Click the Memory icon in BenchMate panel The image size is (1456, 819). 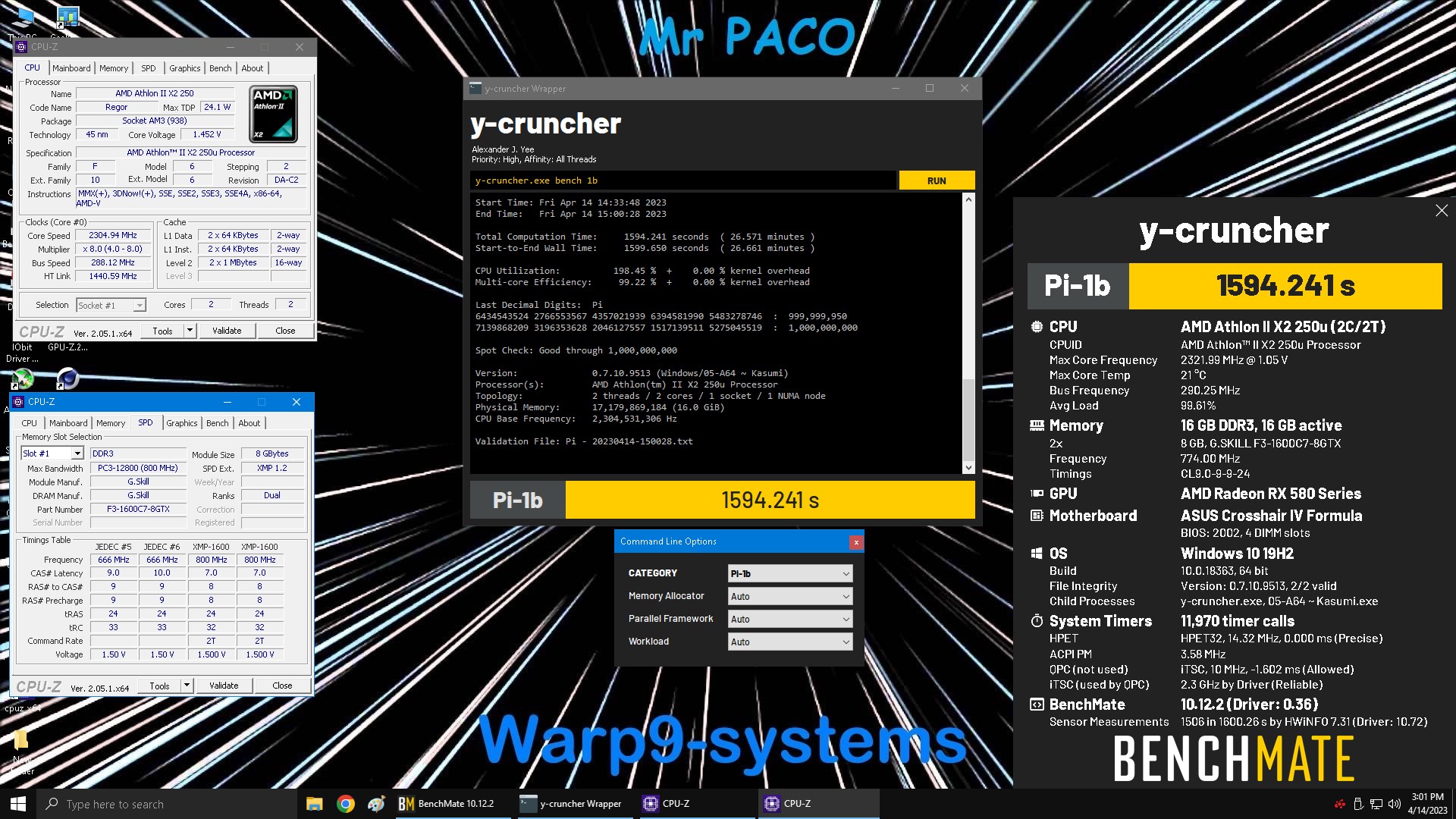1037,425
